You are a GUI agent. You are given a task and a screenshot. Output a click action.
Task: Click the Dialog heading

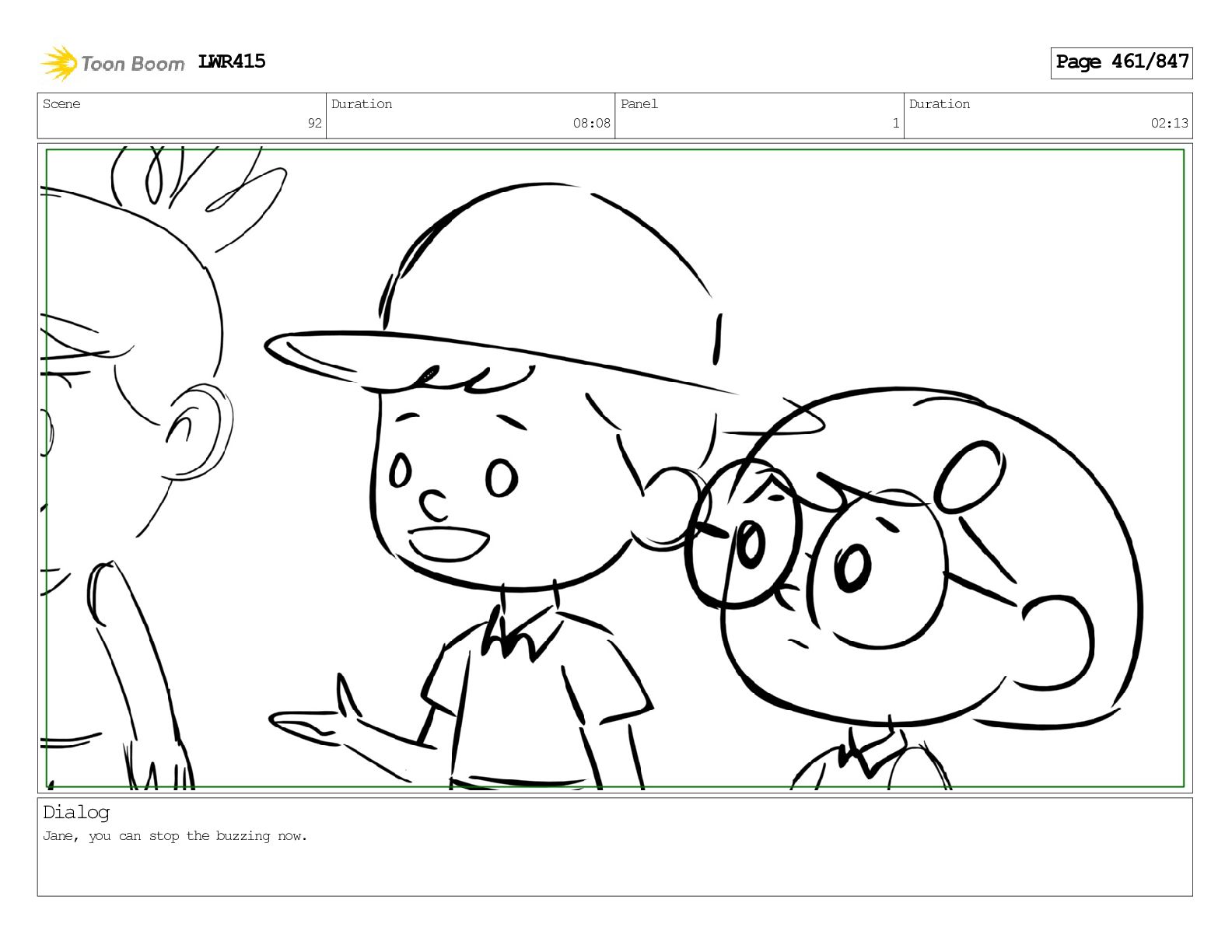(76, 812)
